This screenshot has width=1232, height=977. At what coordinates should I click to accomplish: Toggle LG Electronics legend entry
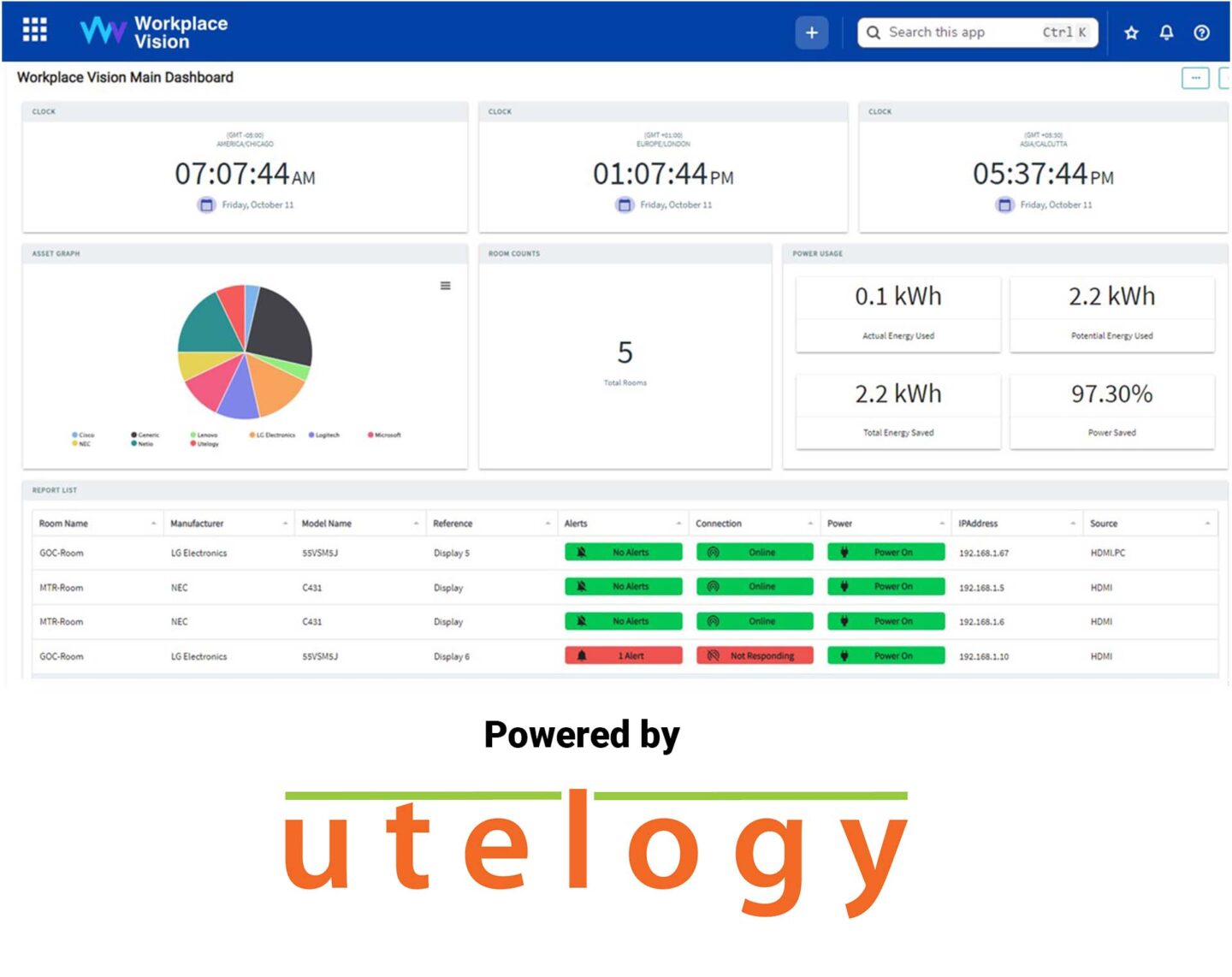pos(272,435)
